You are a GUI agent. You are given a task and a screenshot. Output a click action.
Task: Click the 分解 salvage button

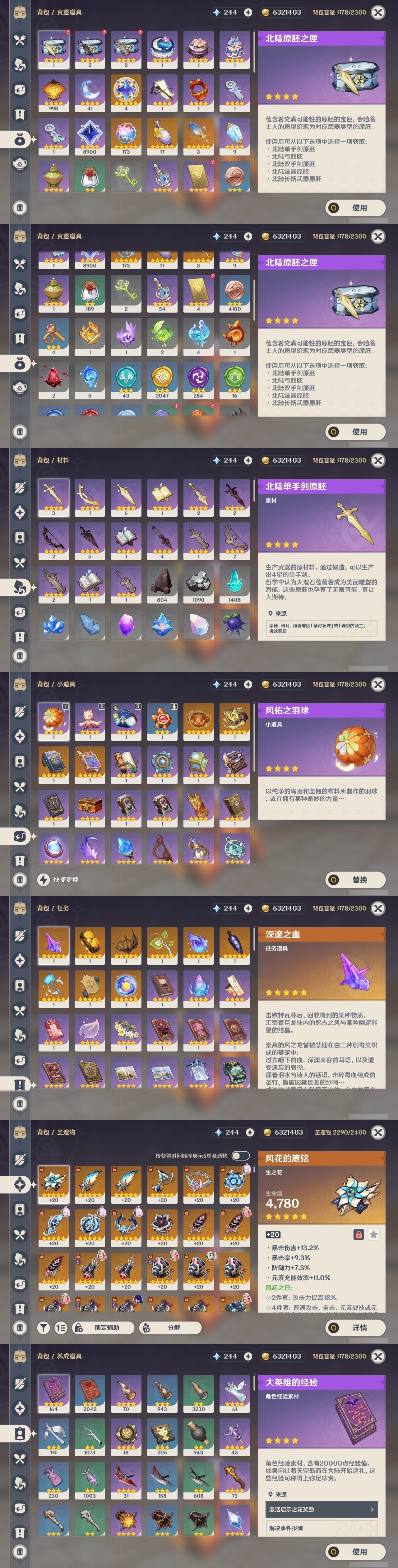[x=167, y=1328]
